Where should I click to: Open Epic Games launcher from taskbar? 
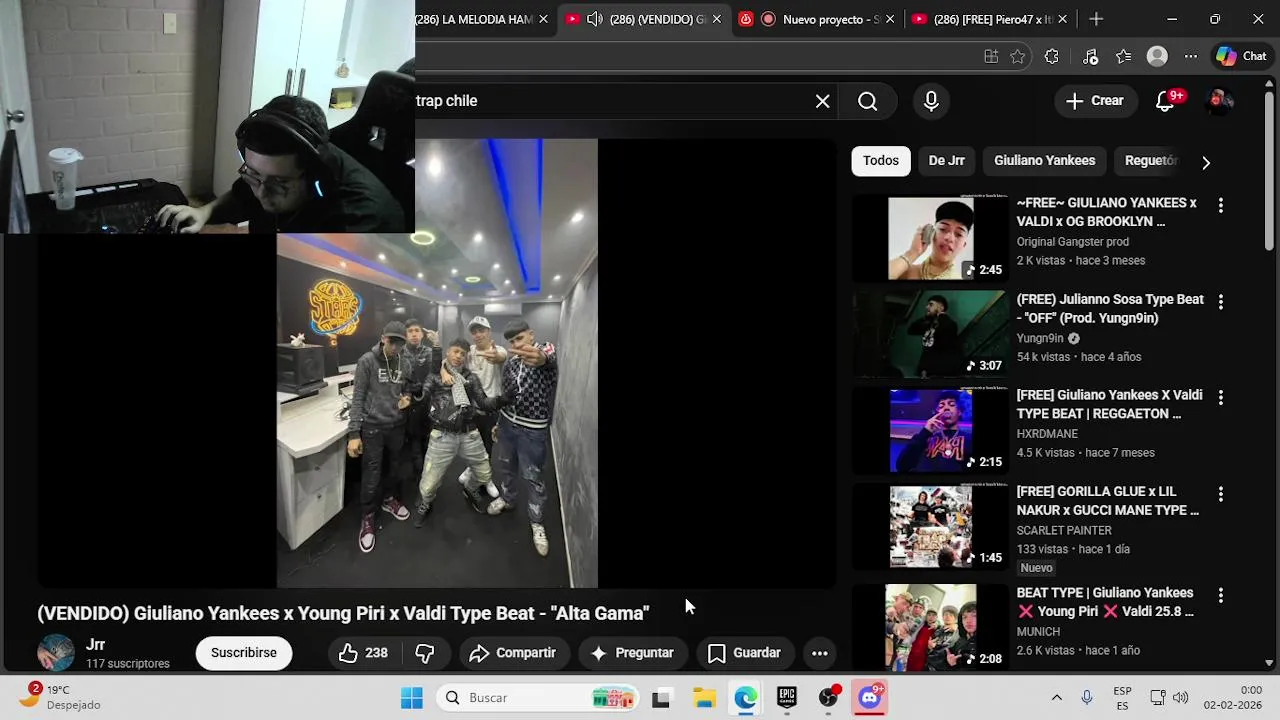point(787,698)
